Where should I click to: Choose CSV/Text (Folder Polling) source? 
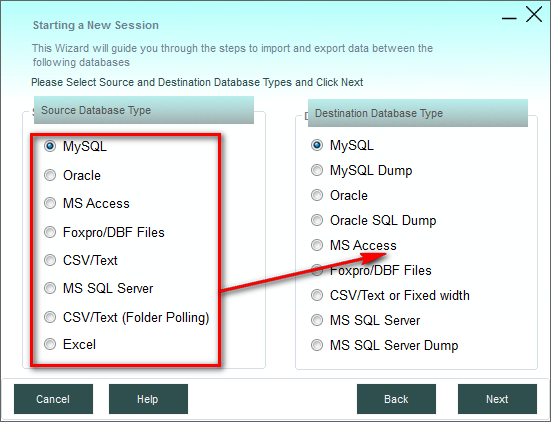[x=50, y=317]
